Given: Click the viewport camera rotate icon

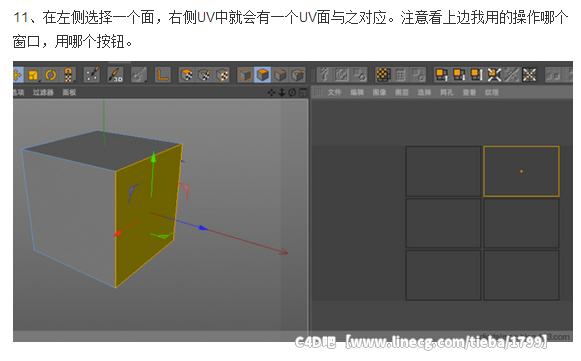Looking at the screenshot, I should [x=292, y=92].
